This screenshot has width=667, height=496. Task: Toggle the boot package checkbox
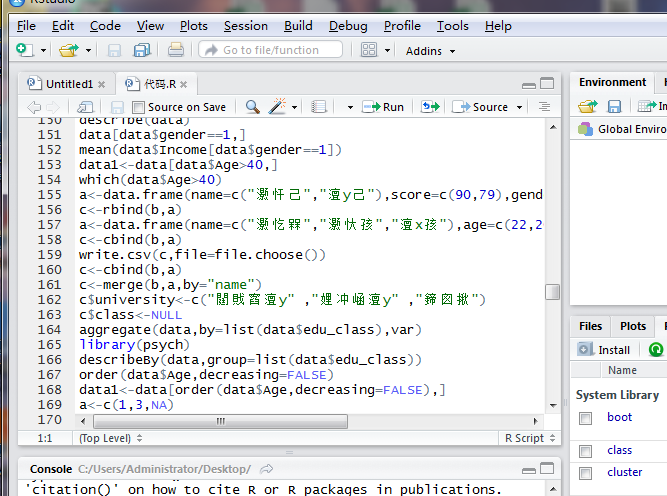point(585,418)
